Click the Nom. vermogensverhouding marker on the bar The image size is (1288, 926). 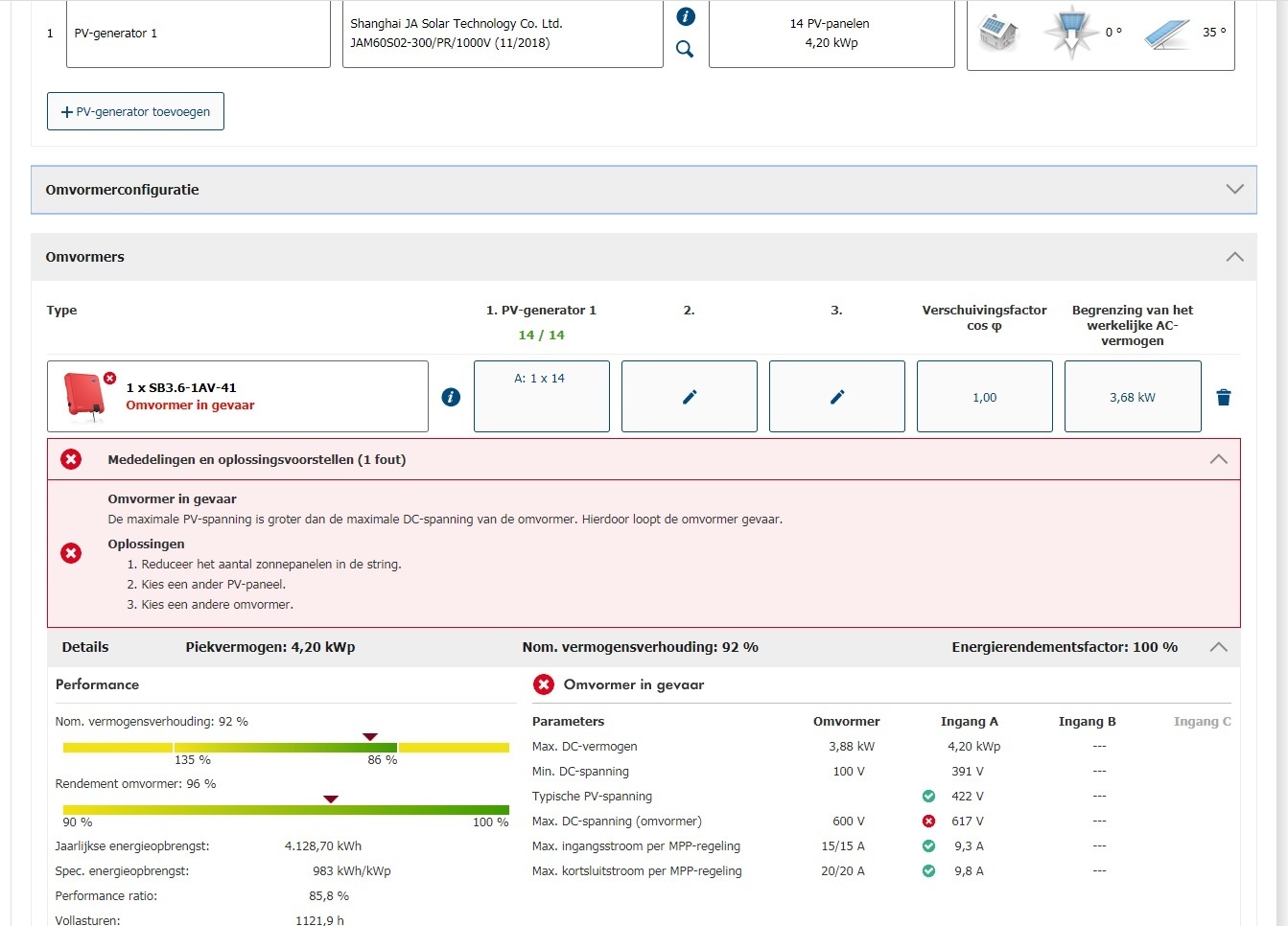click(x=370, y=737)
